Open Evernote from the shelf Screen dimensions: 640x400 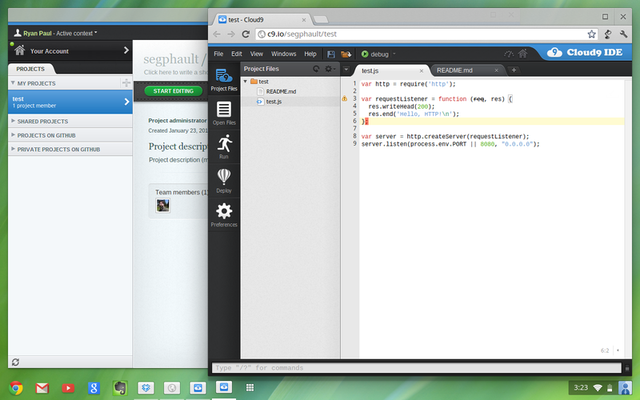click(x=120, y=388)
